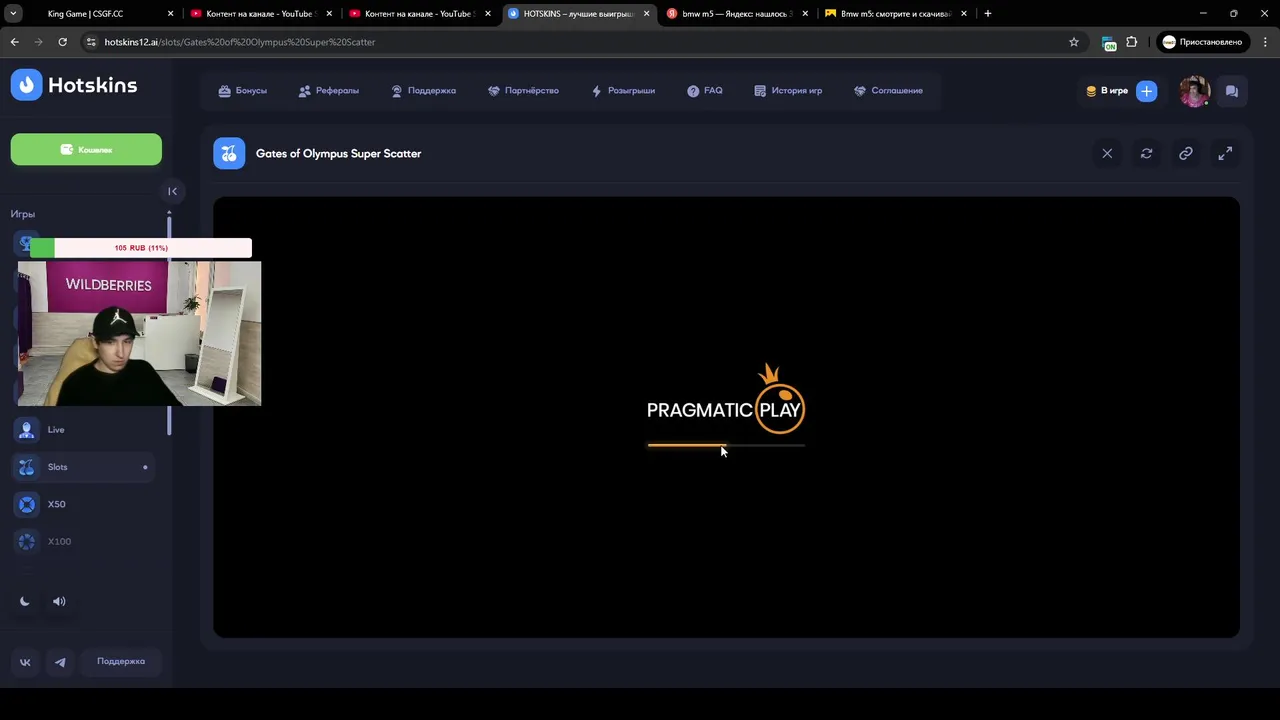
Task: Reload the slot game
Action: [1146, 153]
